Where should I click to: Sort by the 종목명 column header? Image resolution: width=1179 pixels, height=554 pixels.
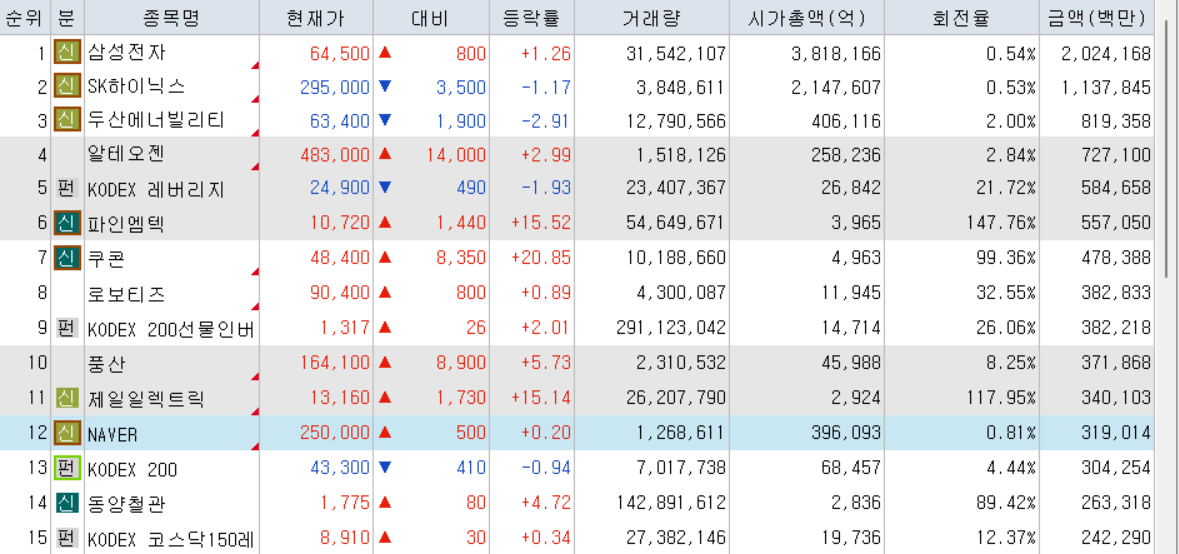172,17
